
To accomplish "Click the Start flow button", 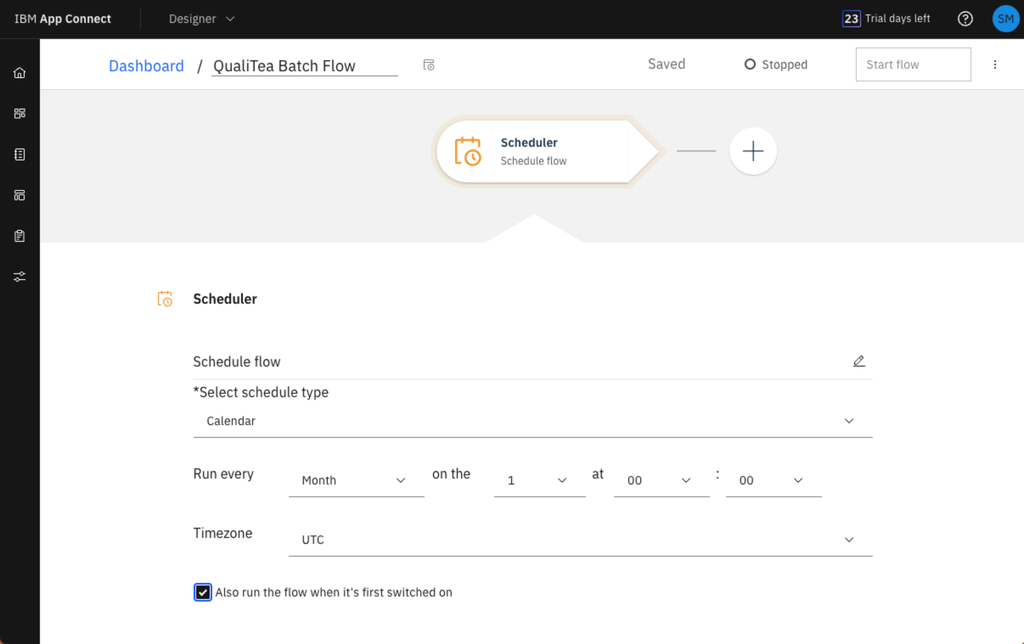I will (912, 64).
